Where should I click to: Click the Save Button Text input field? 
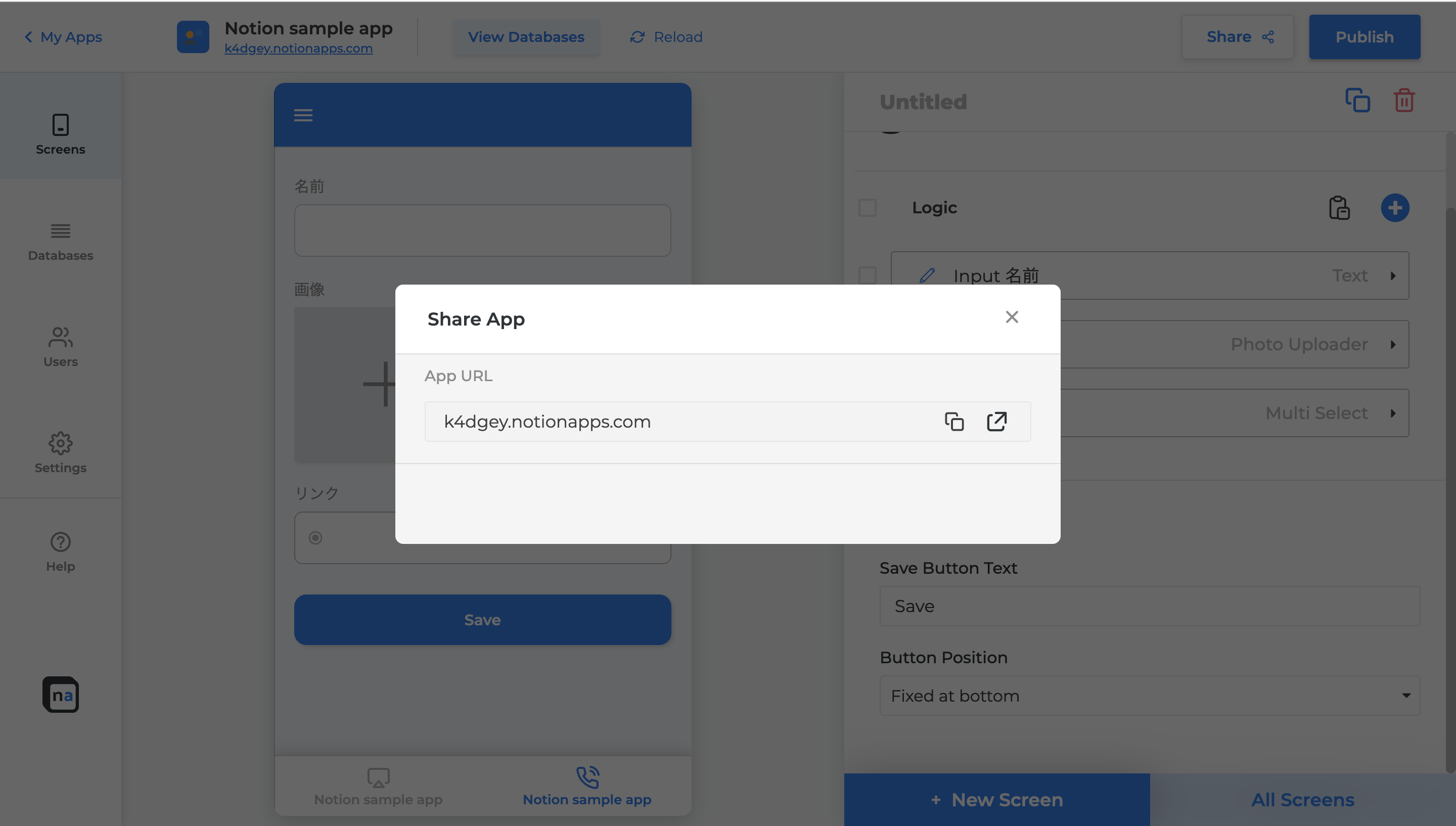coord(1149,606)
